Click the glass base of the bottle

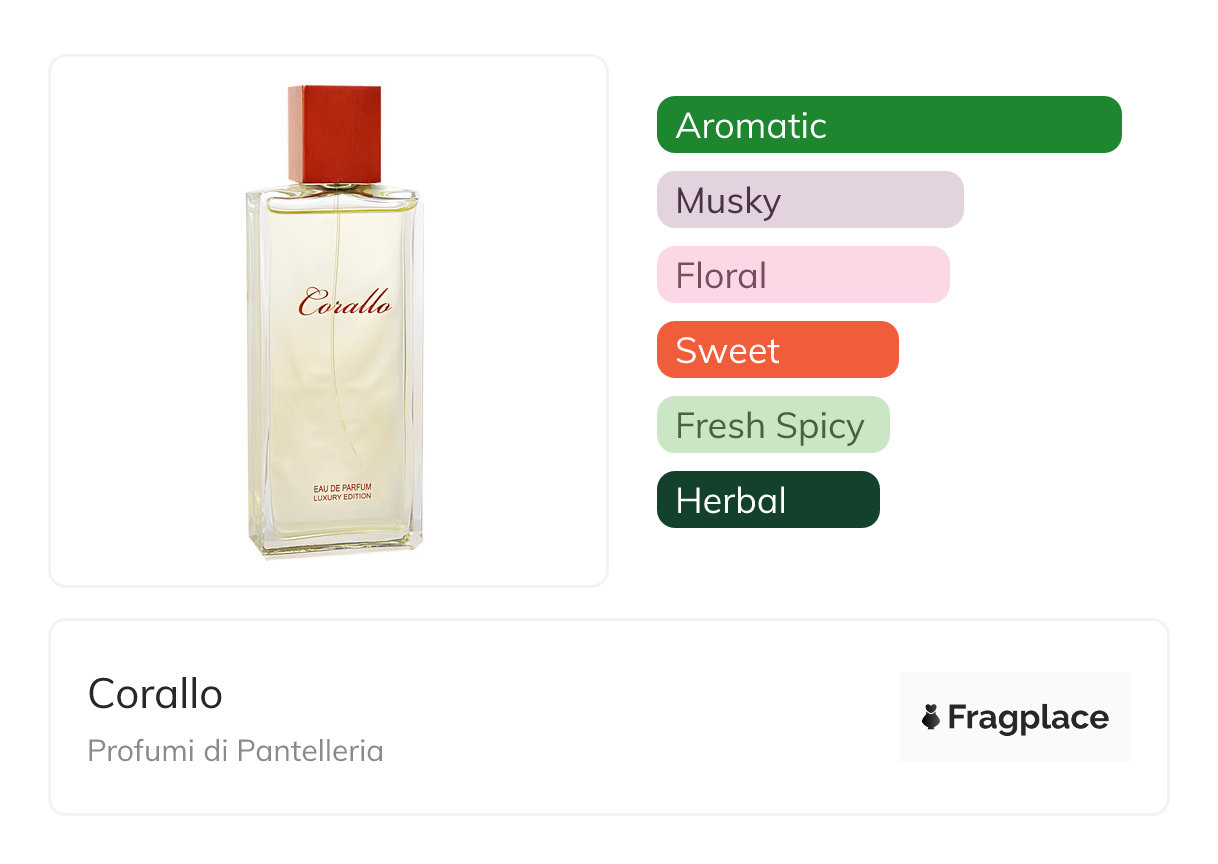335,543
